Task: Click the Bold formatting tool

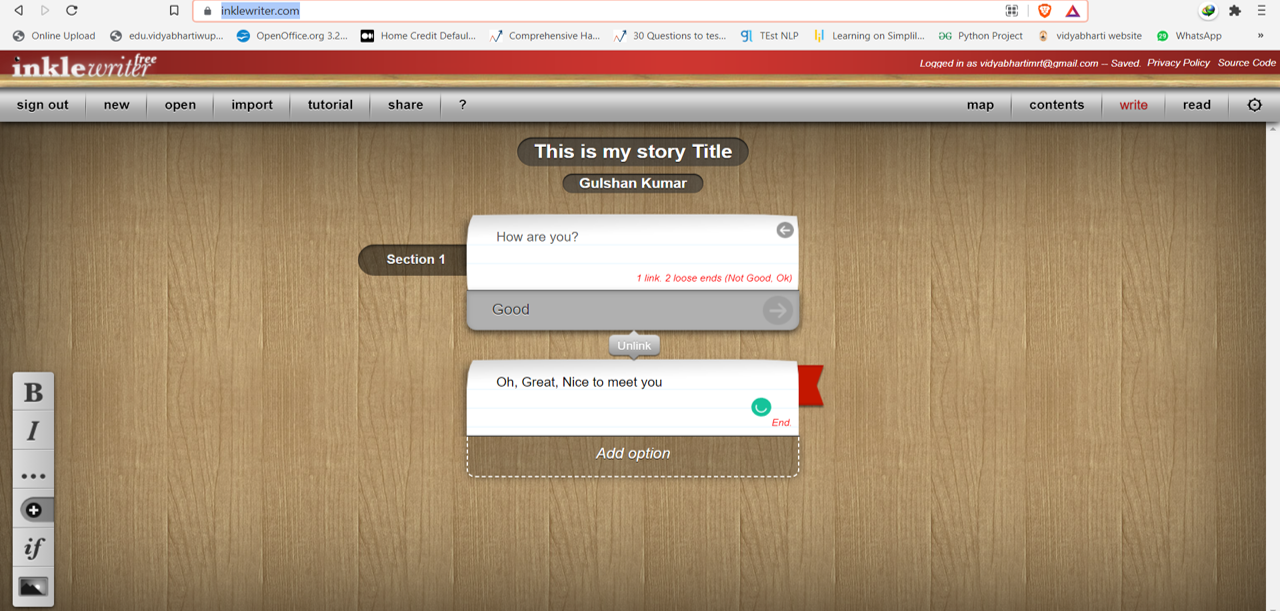Action: (33, 392)
